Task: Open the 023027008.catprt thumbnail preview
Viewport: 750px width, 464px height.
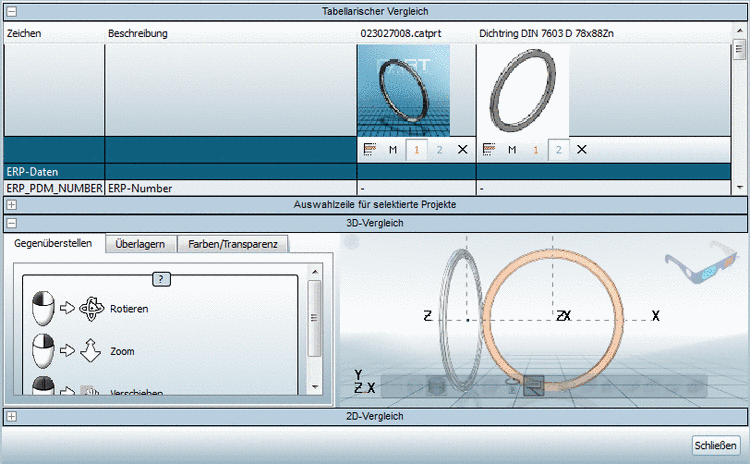Action: click(x=403, y=90)
